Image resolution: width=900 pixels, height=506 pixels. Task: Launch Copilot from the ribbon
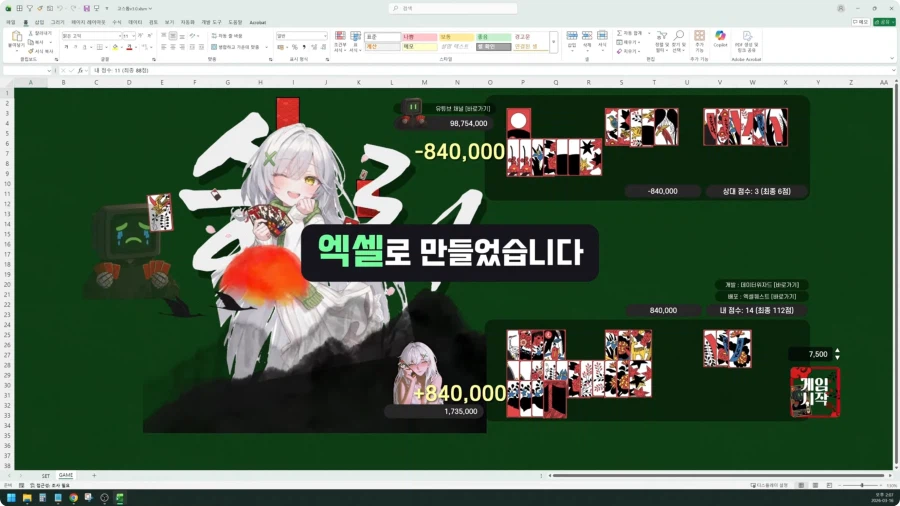click(720, 36)
